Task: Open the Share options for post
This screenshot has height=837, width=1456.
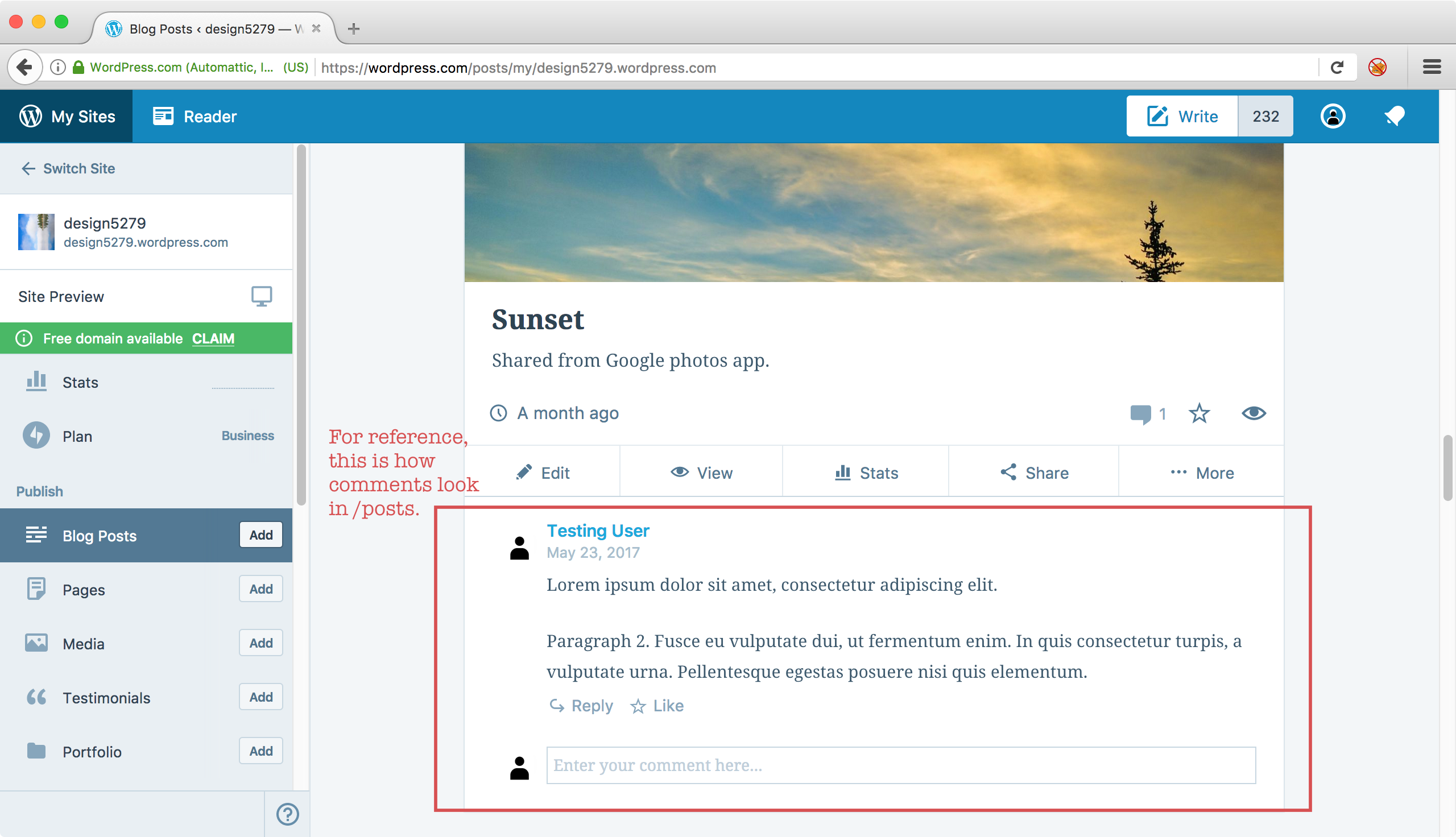Action: [1034, 473]
